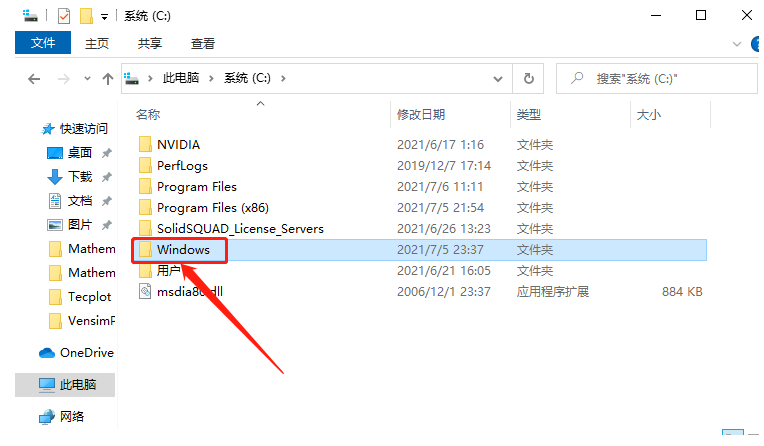Click the 应用程序扩展 type cell
Viewport: 764px width, 446px height.
553,291
